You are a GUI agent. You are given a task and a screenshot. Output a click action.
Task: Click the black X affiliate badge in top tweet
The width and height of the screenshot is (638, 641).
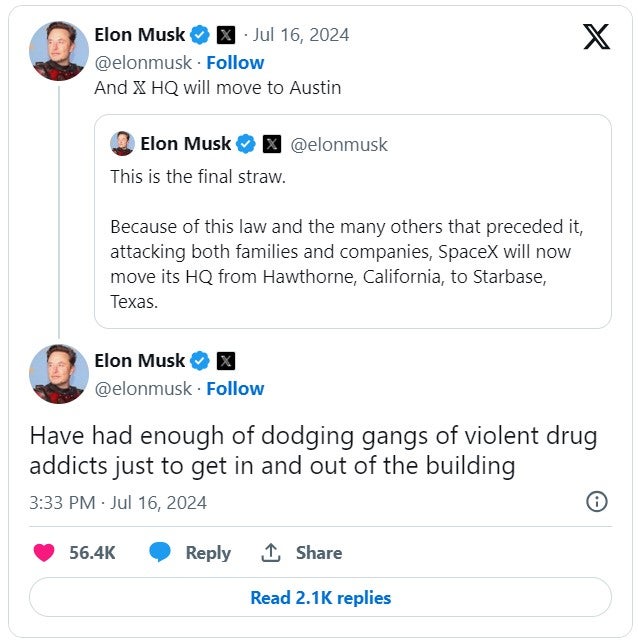[226, 35]
